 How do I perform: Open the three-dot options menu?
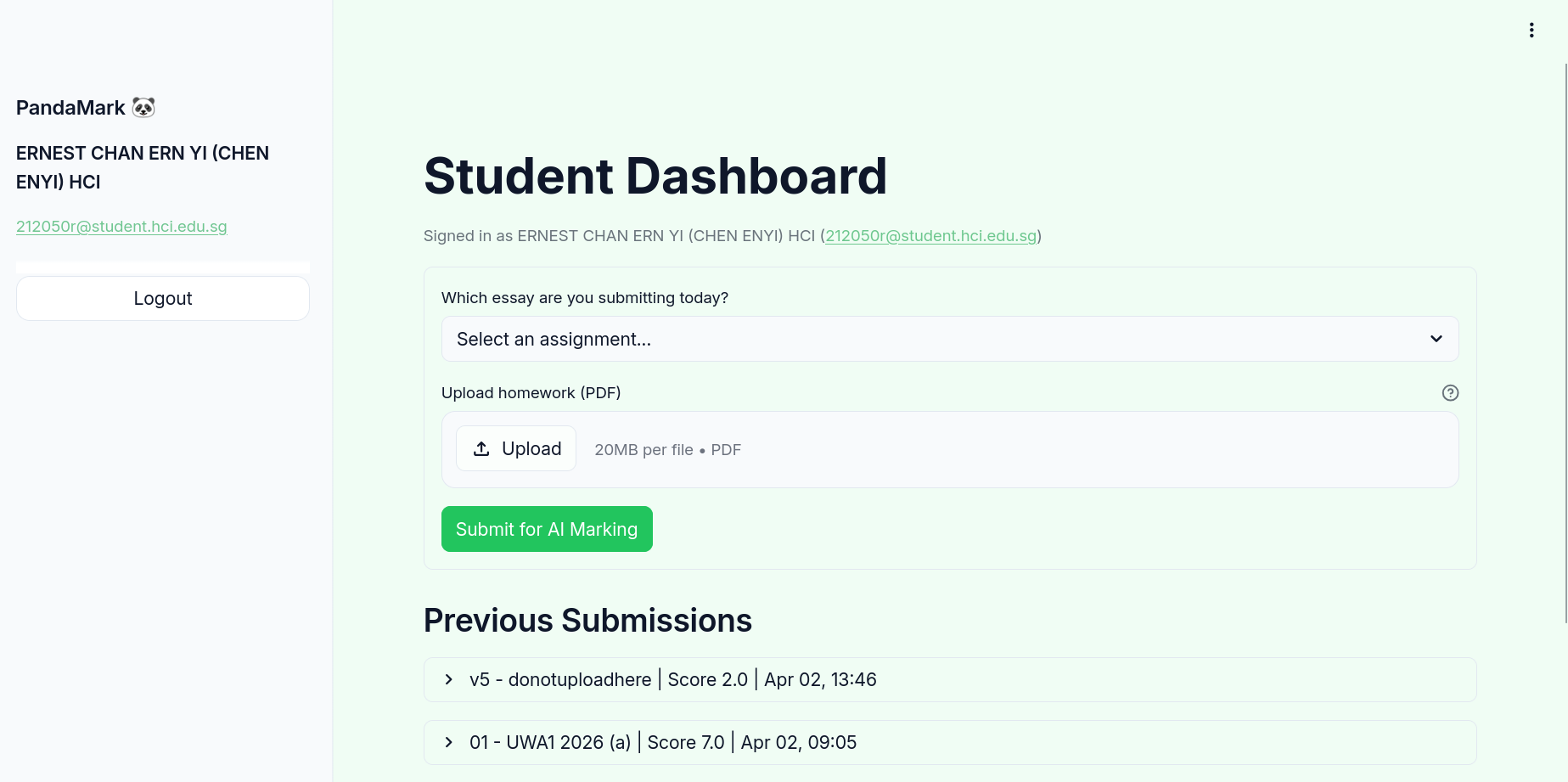1531,31
